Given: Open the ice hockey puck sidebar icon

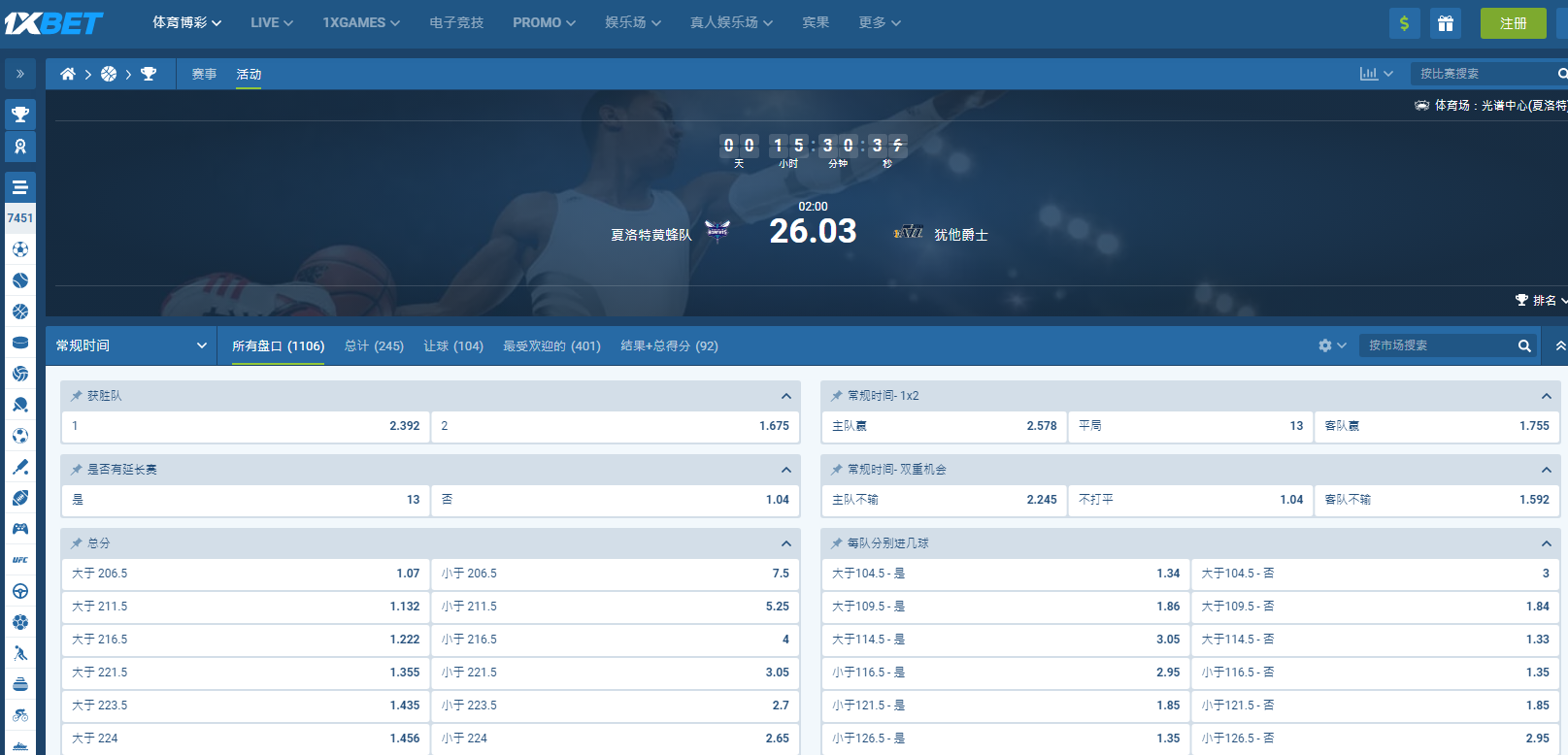Looking at the screenshot, I should pyautogui.click(x=20, y=343).
